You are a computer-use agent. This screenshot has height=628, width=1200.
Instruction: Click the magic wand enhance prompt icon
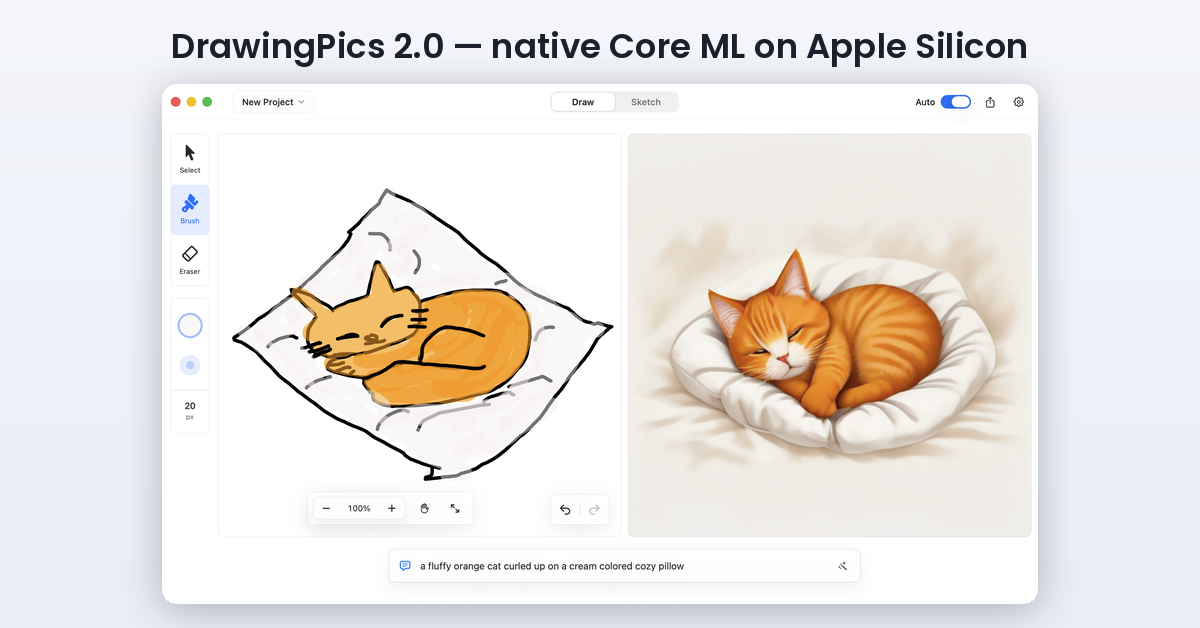[842, 566]
